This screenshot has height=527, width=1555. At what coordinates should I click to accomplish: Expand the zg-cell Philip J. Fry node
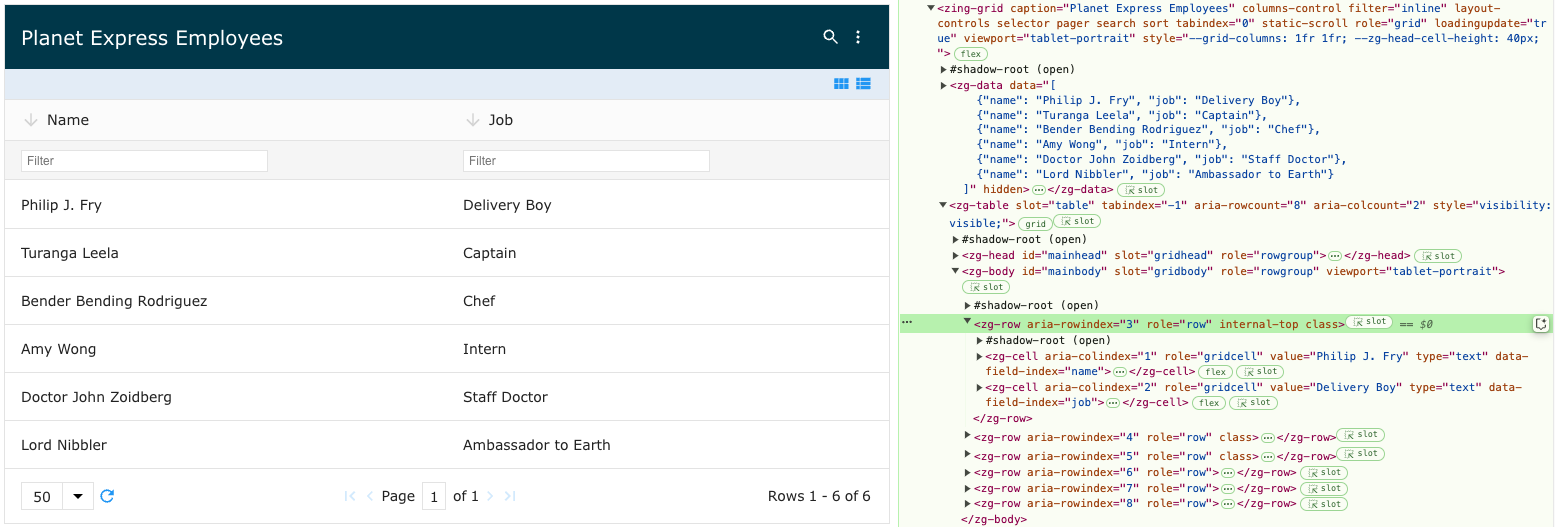(x=980, y=356)
